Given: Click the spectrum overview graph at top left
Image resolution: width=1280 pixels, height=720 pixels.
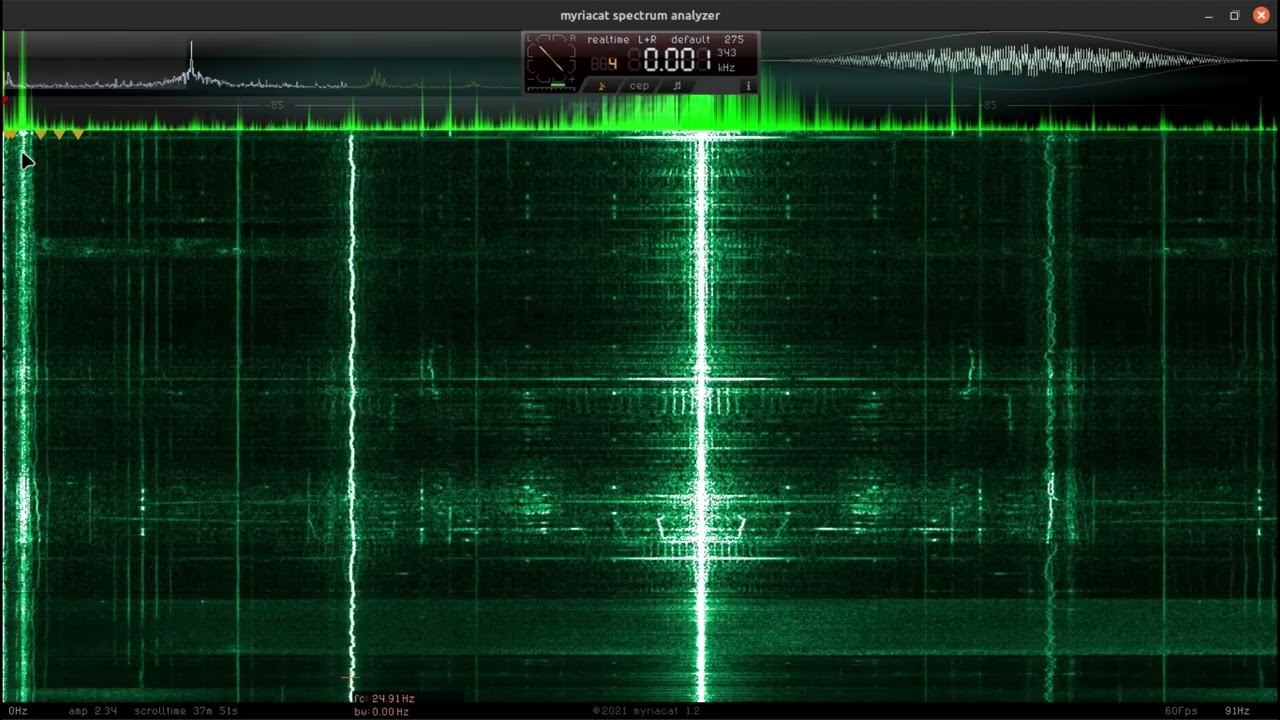Looking at the screenshot, I should coord(260,62).
